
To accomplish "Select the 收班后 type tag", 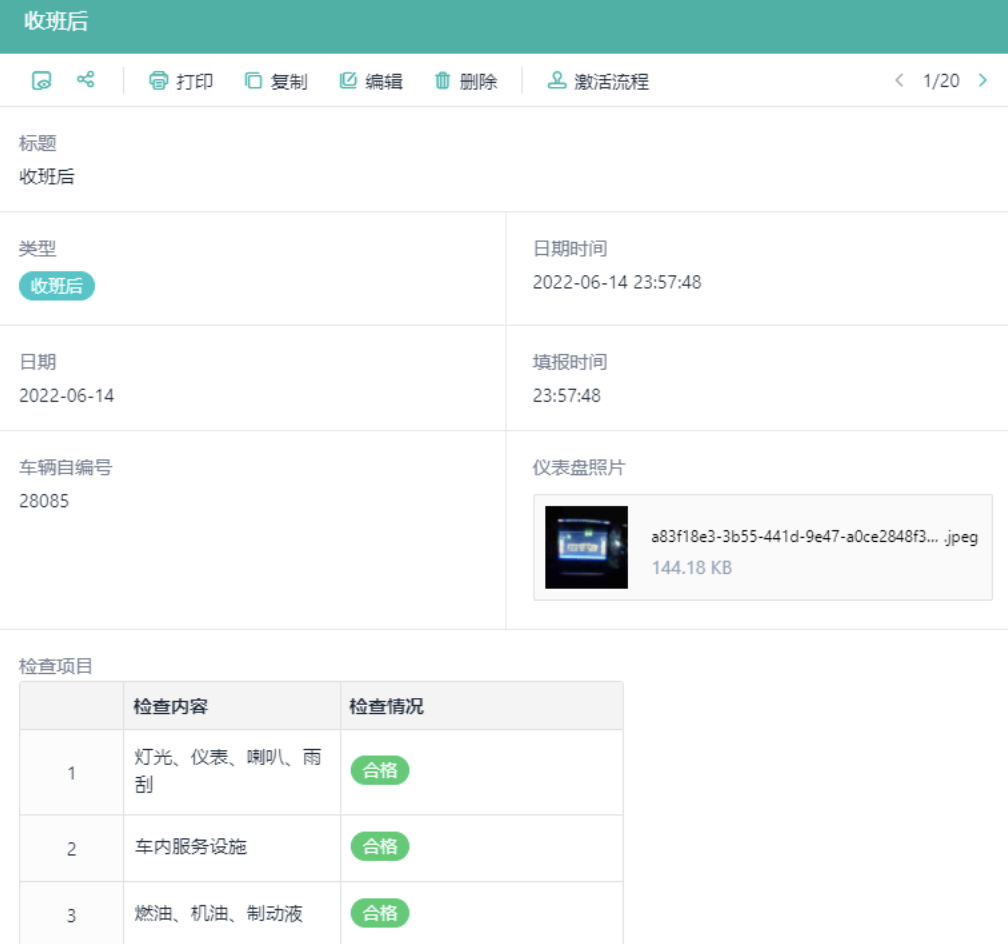I will click(x=56, y=285).
